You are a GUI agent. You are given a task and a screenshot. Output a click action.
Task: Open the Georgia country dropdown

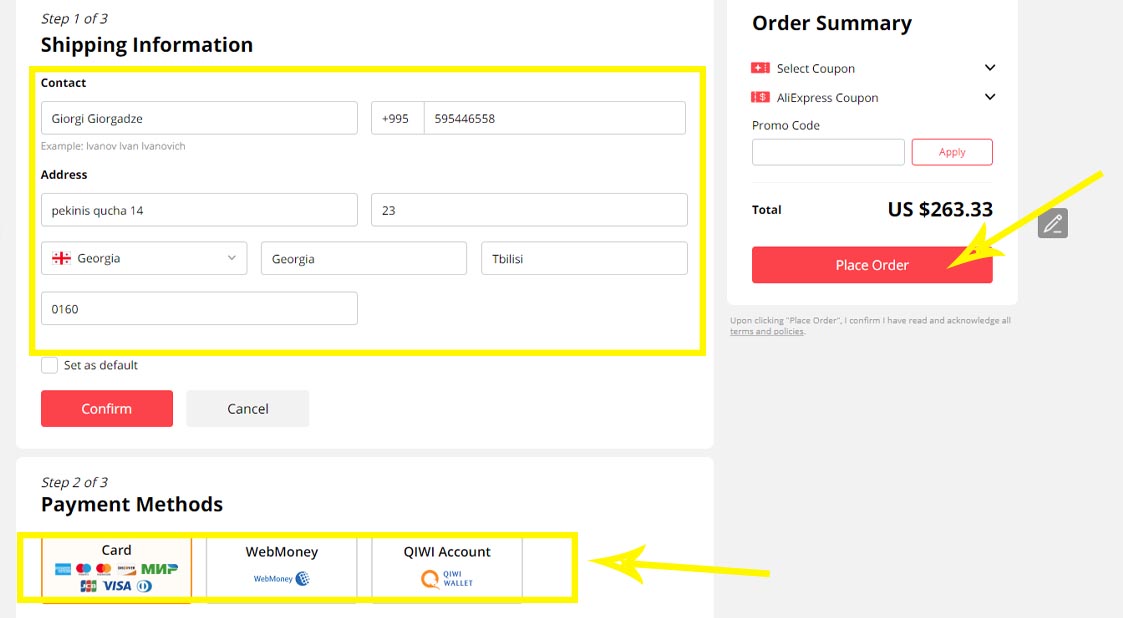tap(144, 258)
